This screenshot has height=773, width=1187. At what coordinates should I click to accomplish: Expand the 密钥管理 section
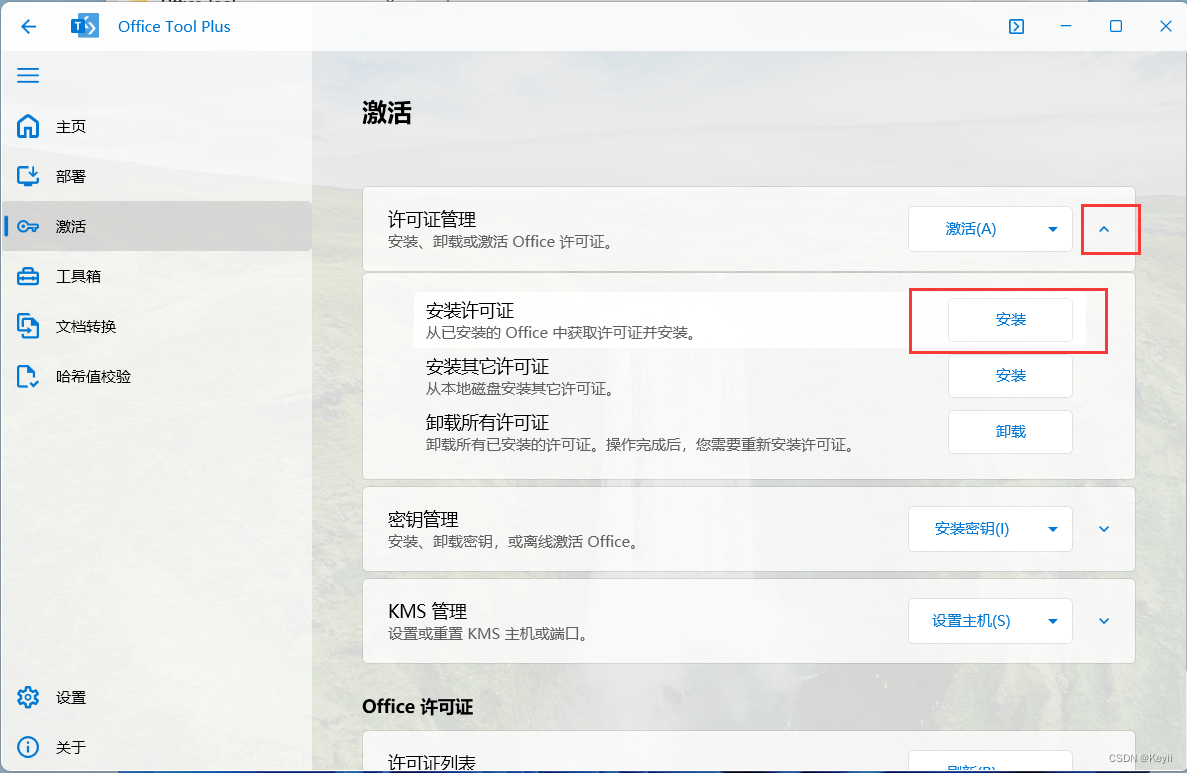point(1103,529)
